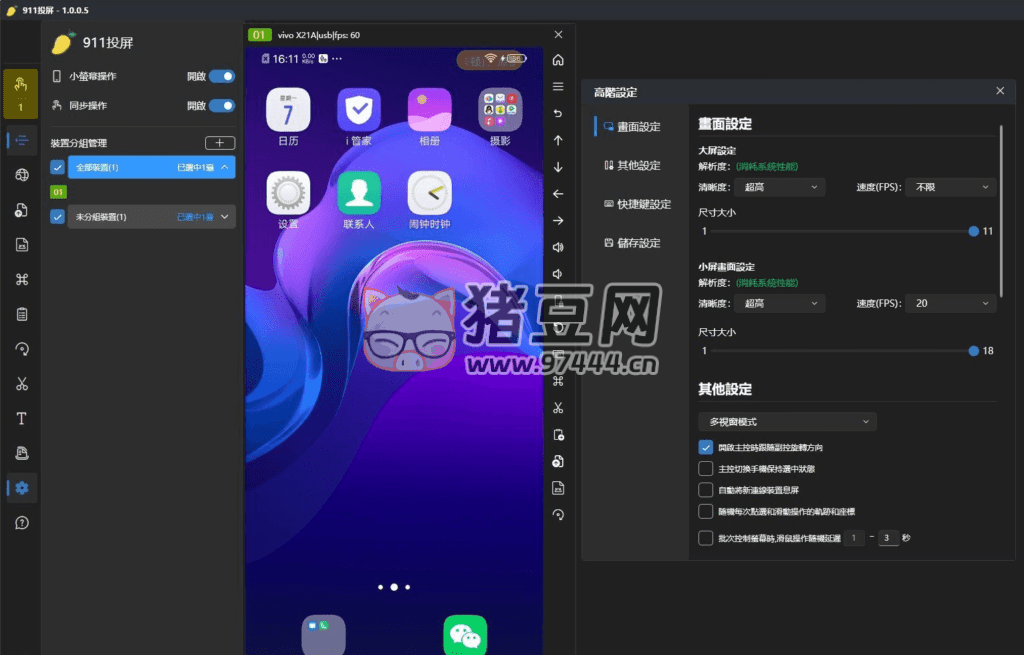The image size is (1024, 655).
Task: Select the text input tool in sidebar
Action: [20, 418]
